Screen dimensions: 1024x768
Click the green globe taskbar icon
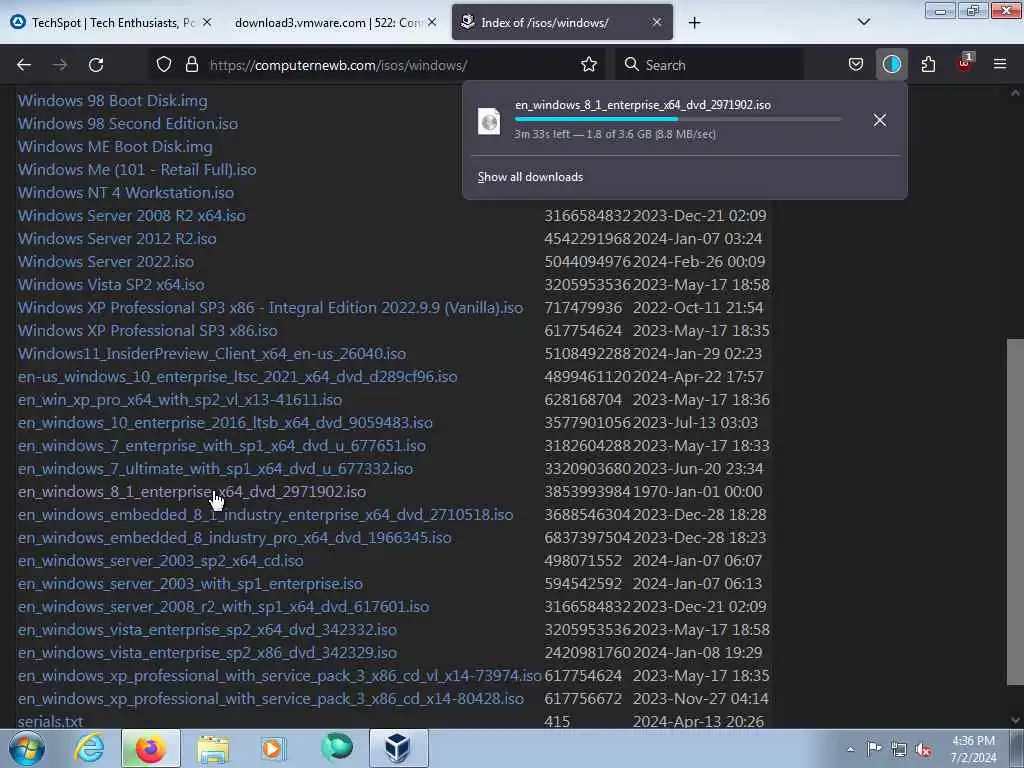point(337,747)
